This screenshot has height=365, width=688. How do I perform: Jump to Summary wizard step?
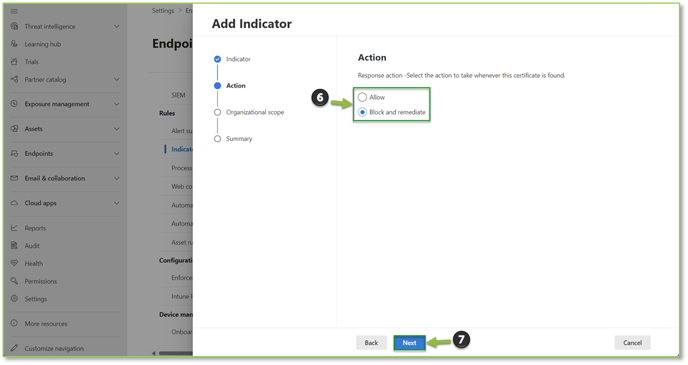coord(217,139)
